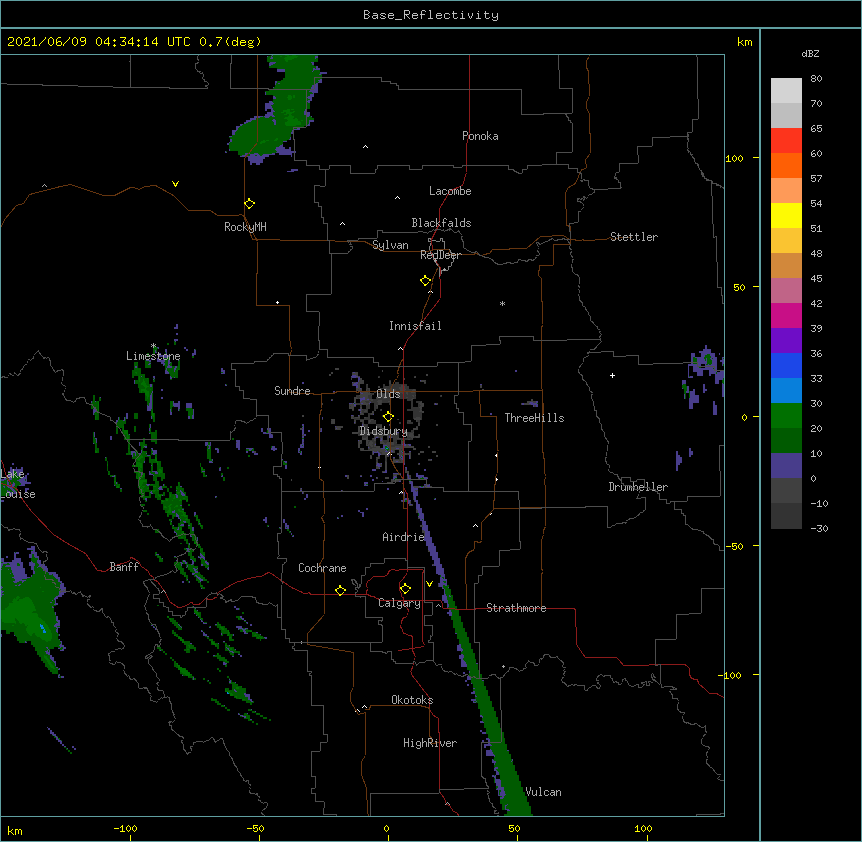
Task: Click the Drumheller city label
Action: pyautogui.click(x=638, y=487)
